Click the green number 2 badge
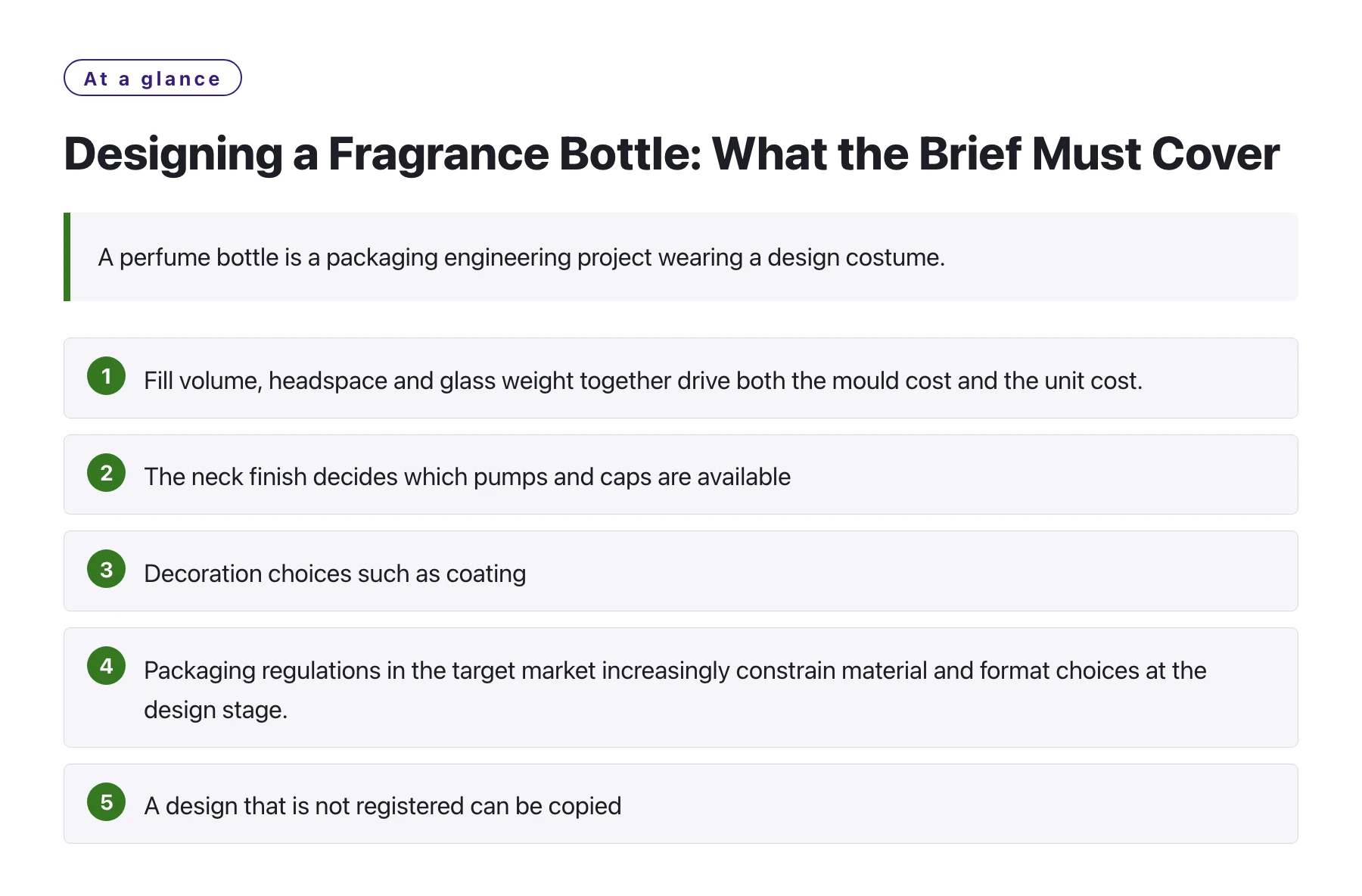 pyautogui.click(x=106, y=473)
